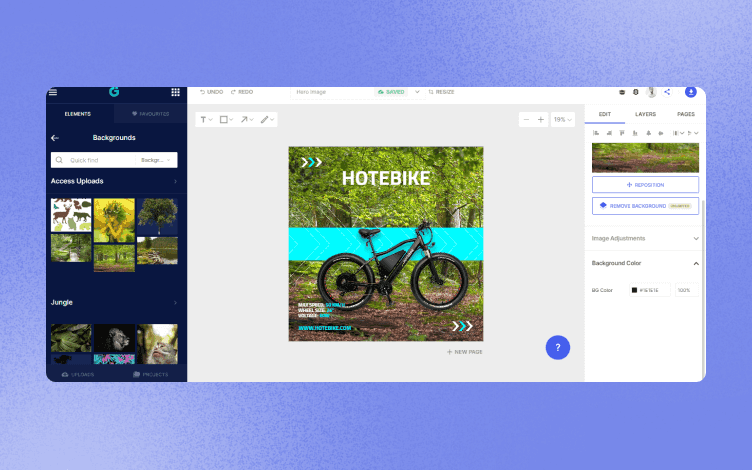
Task: Open pencil tool options chevron
Action: tap(272, 119)
